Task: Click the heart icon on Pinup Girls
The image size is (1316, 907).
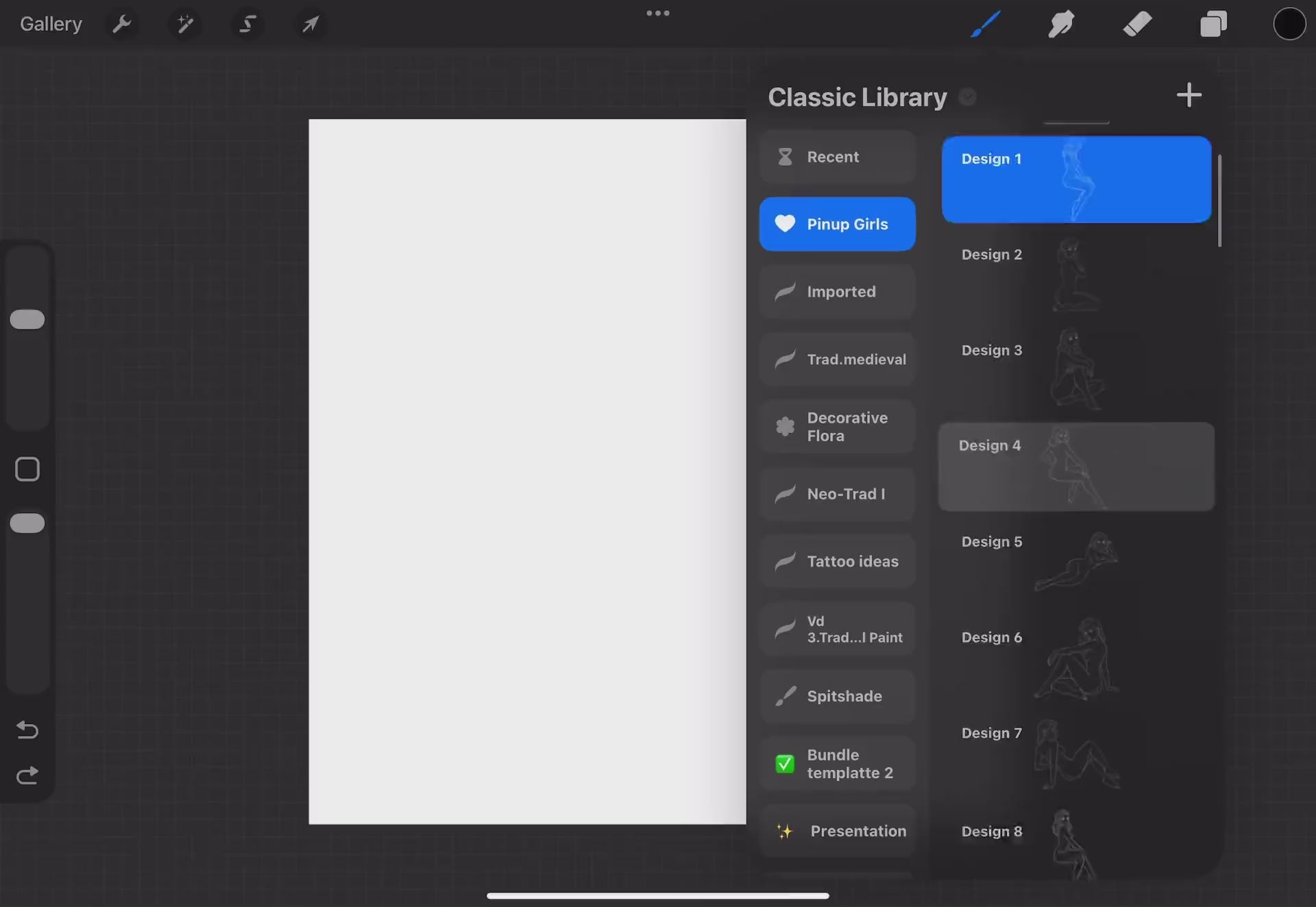Action: 785,223
